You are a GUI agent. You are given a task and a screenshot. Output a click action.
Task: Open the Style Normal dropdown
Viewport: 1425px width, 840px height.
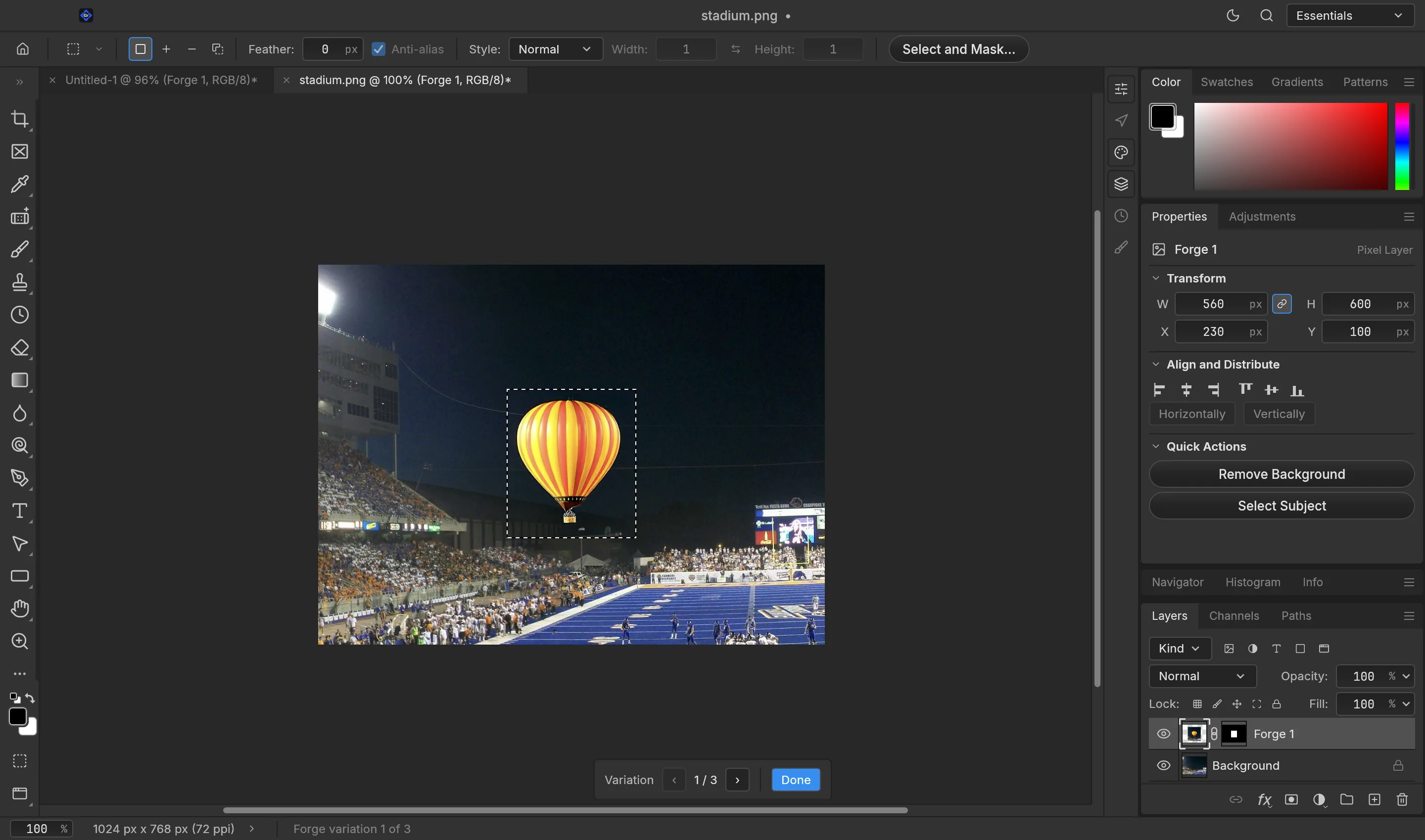pyautogui.click(x=555, y=49)
